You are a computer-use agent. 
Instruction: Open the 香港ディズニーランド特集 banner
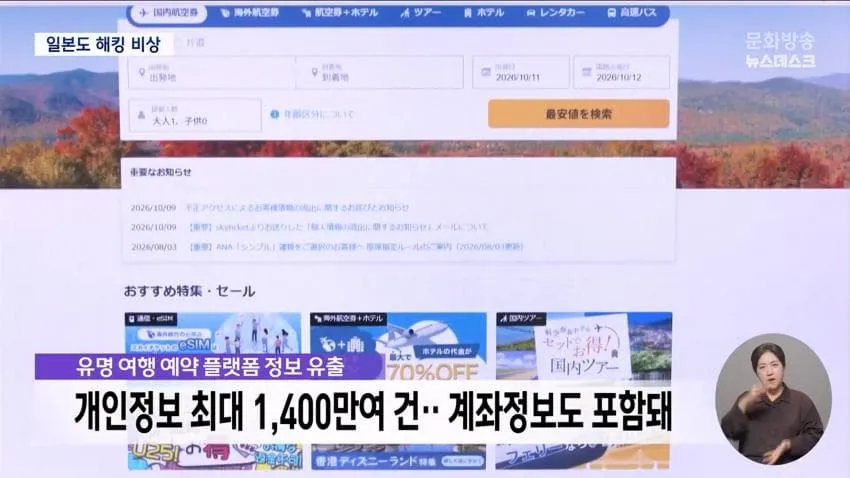pyautogui.click(x=398, y=457)
